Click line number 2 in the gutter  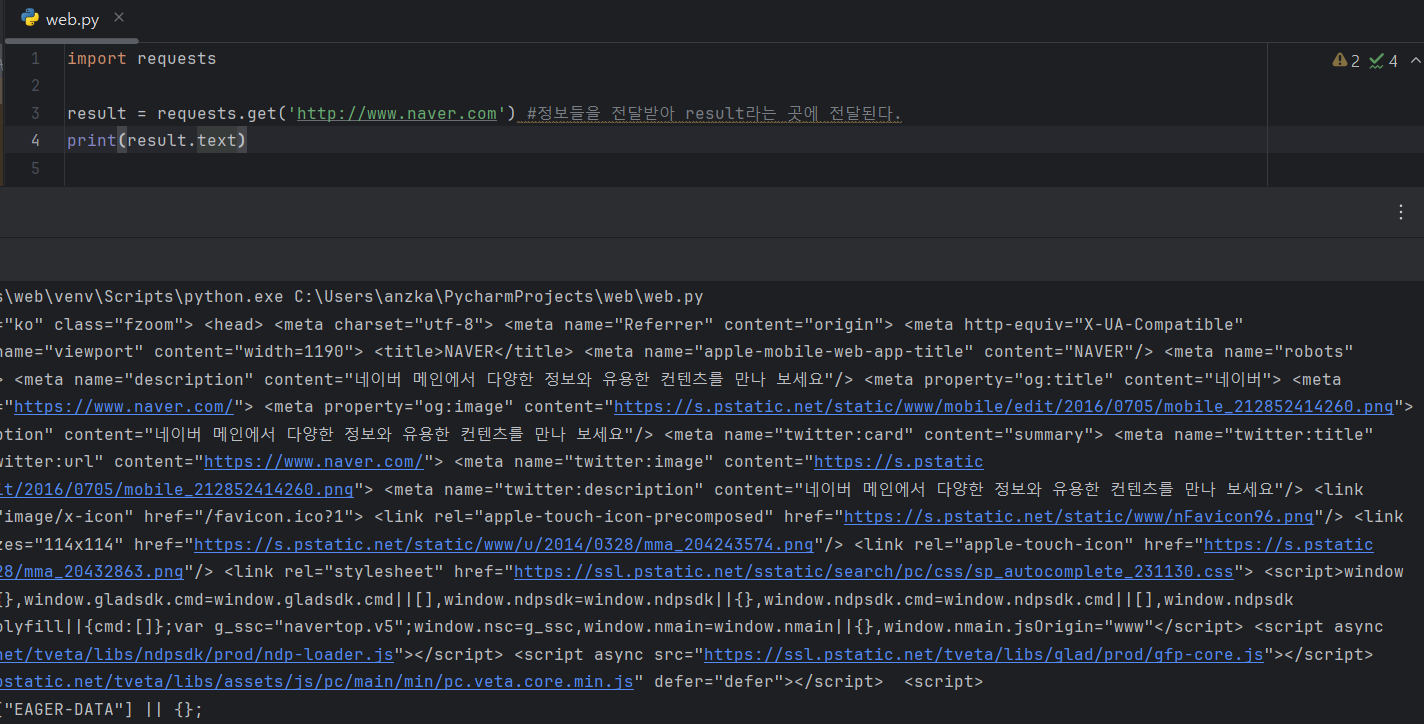35,86
